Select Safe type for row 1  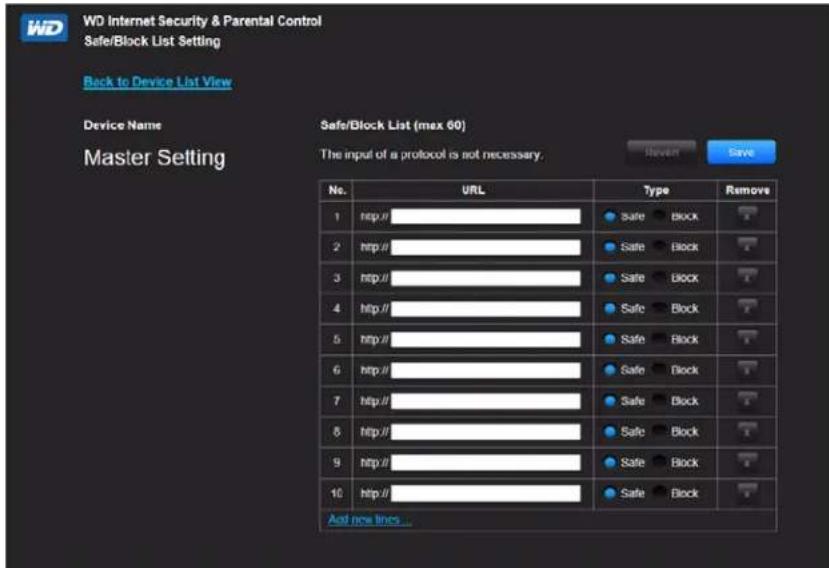tap(610, 216)
